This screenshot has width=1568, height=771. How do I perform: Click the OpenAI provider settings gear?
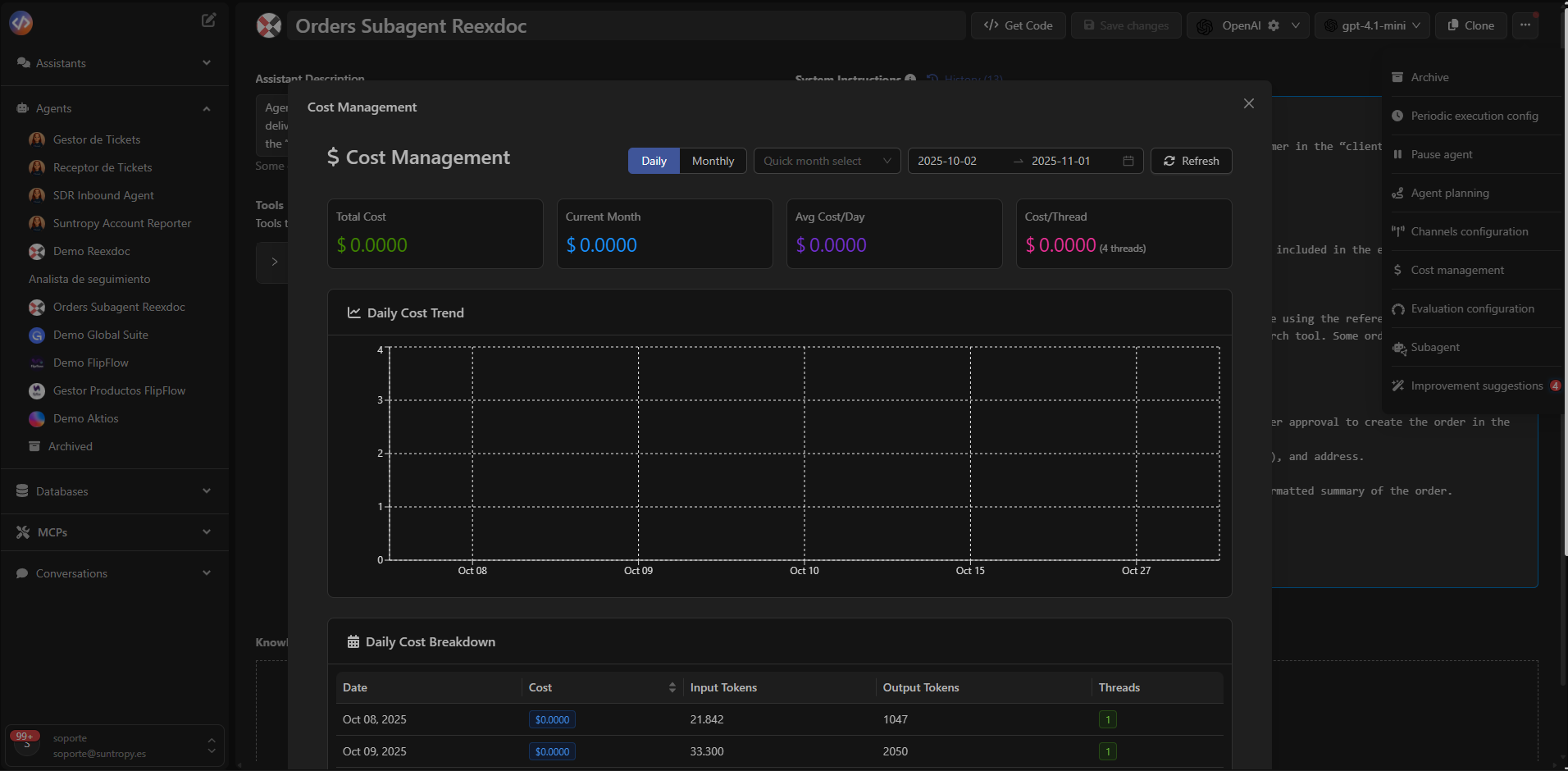pos(1274,25)
